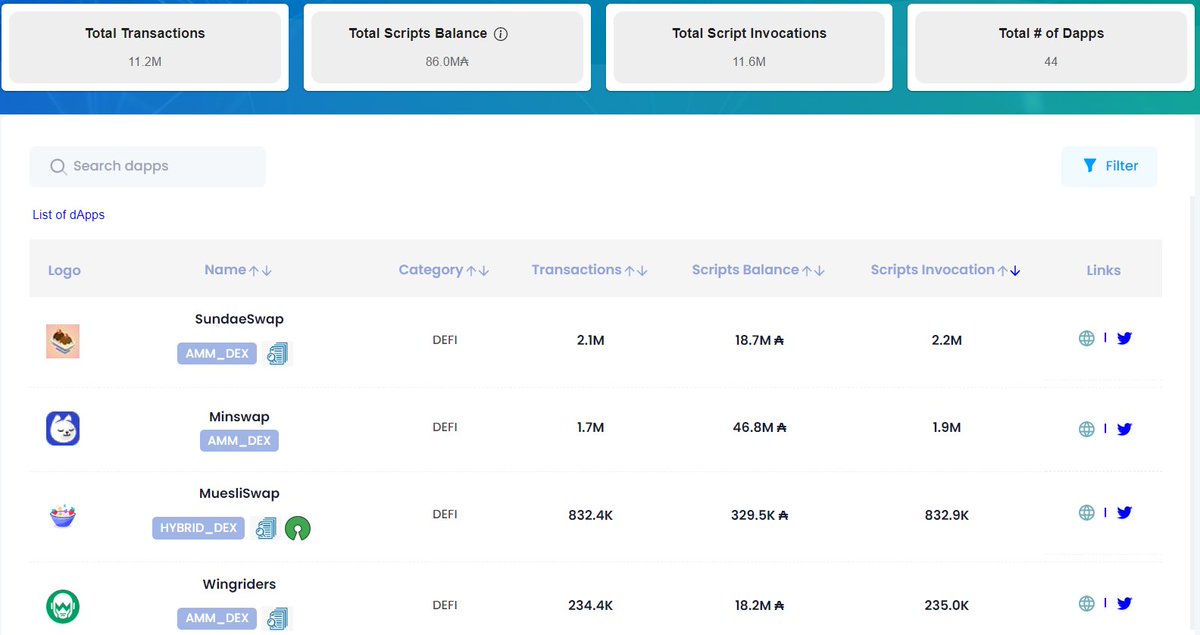Click the DEFI category in MuesliSwap row

pyautogui.click(x=444, y=515)
